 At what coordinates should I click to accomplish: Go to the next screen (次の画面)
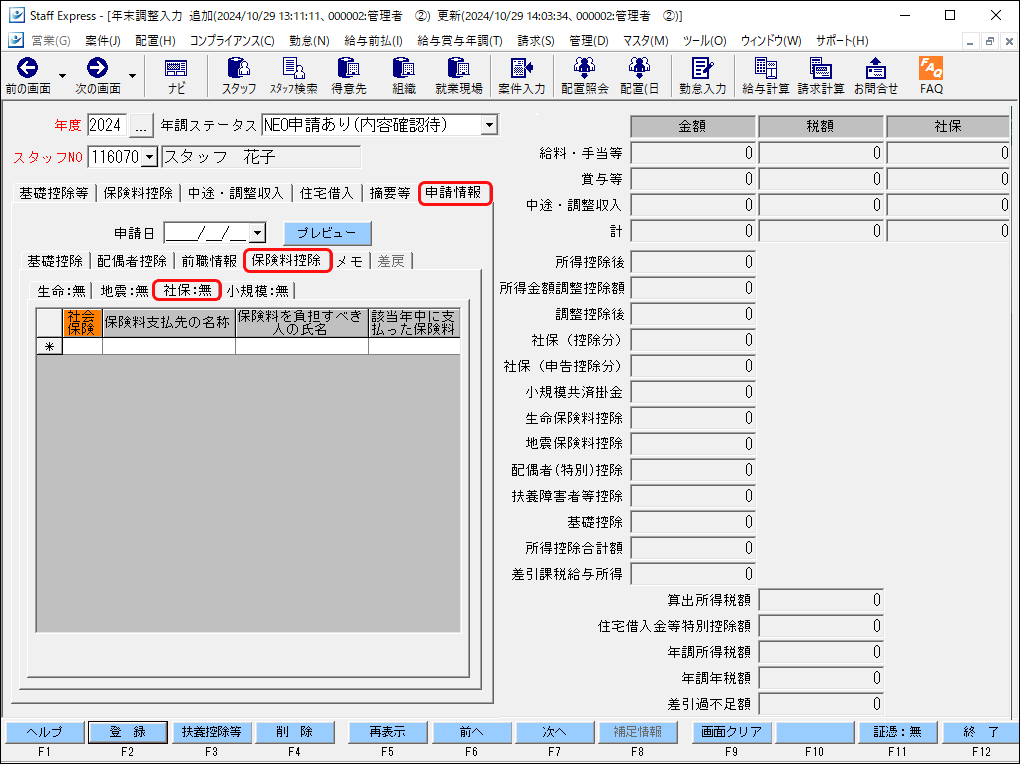point(98,76)
